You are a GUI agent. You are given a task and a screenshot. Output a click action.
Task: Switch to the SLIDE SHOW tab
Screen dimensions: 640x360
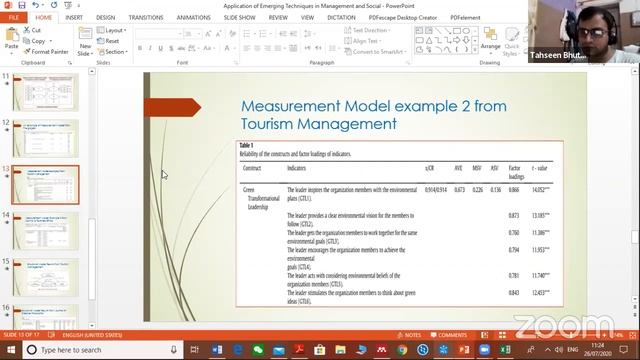click(239, 18)
